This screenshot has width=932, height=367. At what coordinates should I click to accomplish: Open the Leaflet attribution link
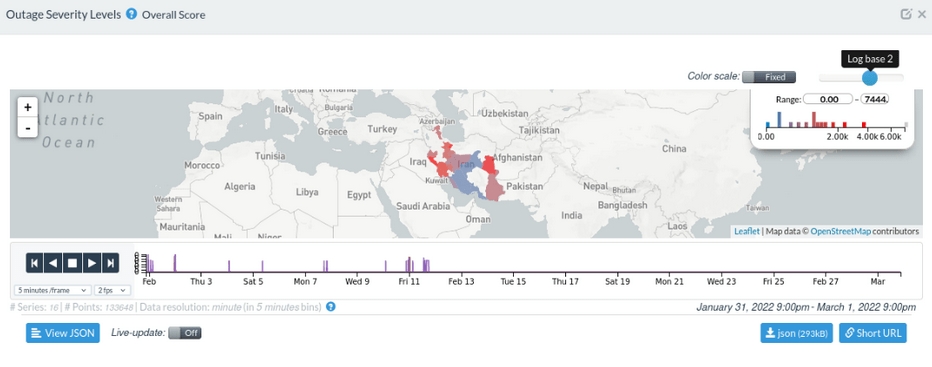coord(747,231)
